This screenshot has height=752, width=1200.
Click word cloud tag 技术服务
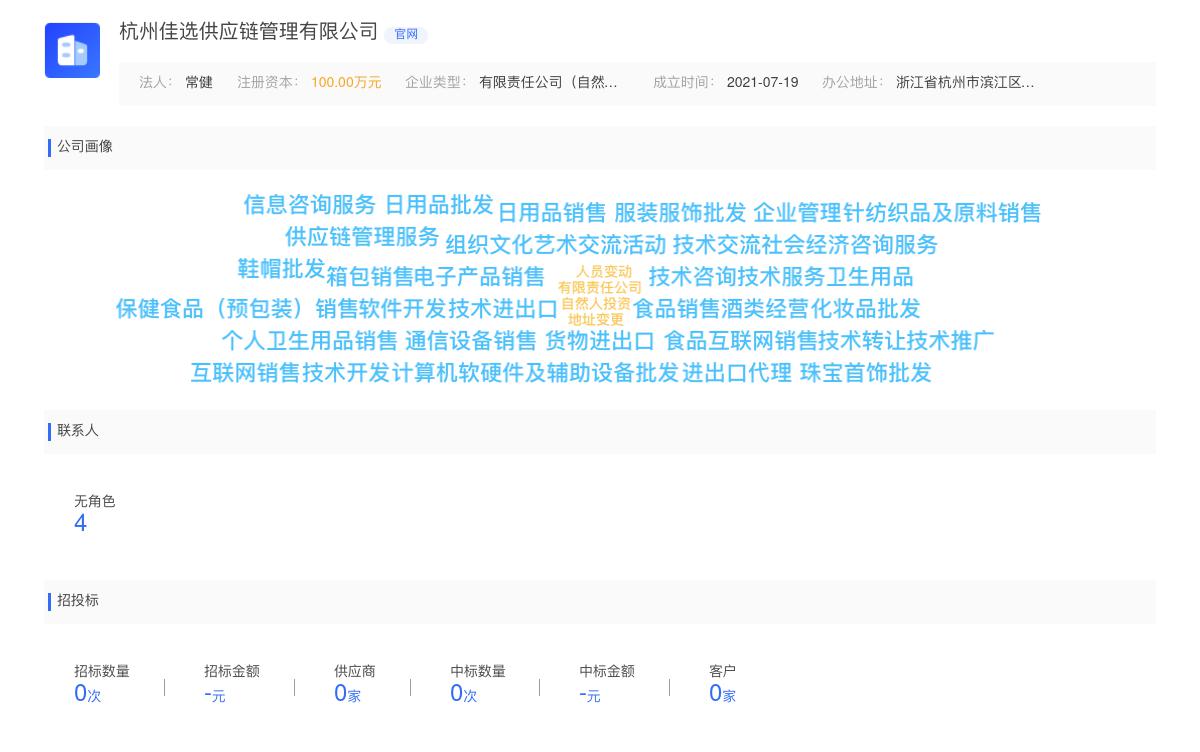(781, 277)
